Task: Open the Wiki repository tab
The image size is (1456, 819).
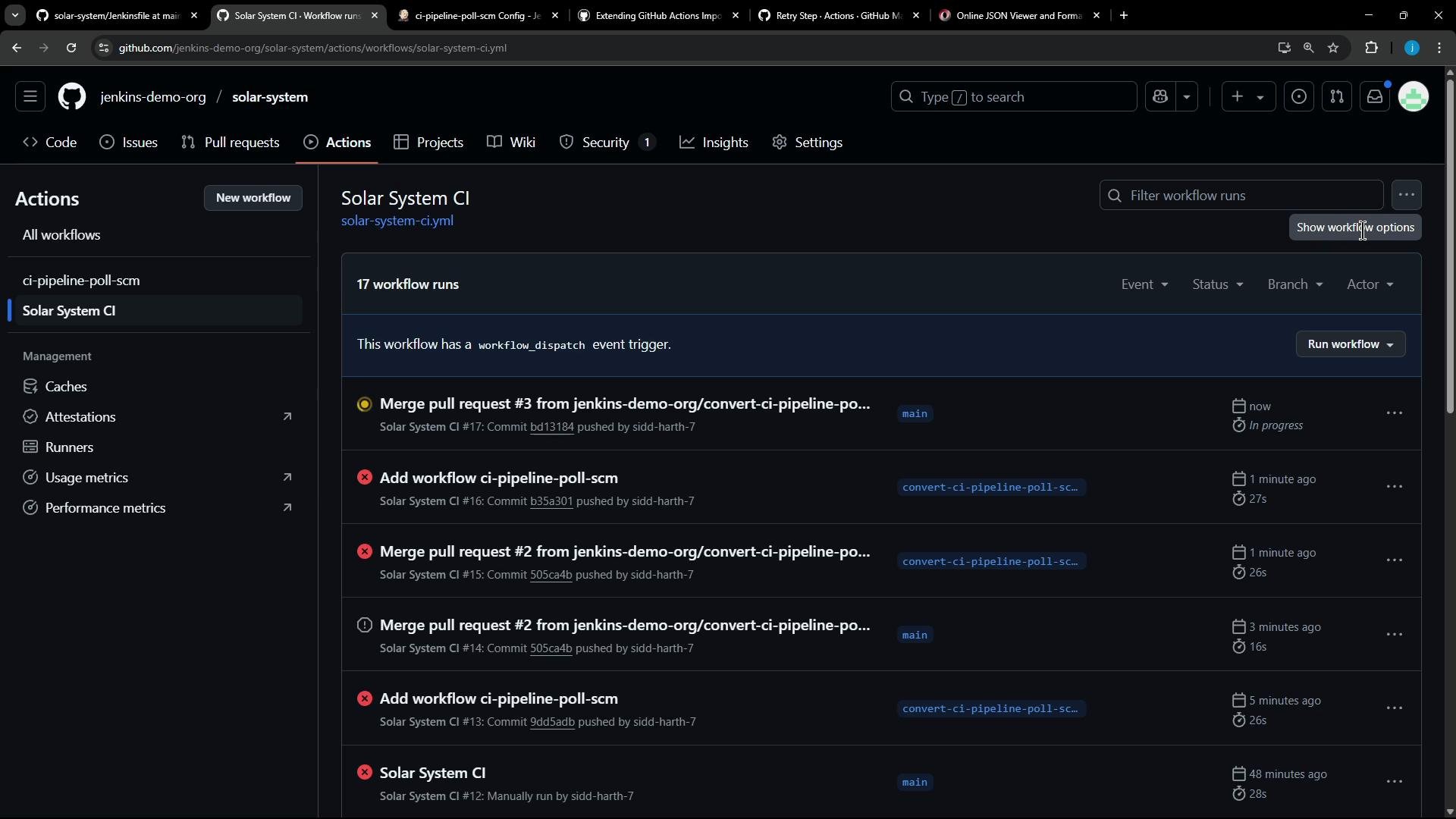Action: 512,143
